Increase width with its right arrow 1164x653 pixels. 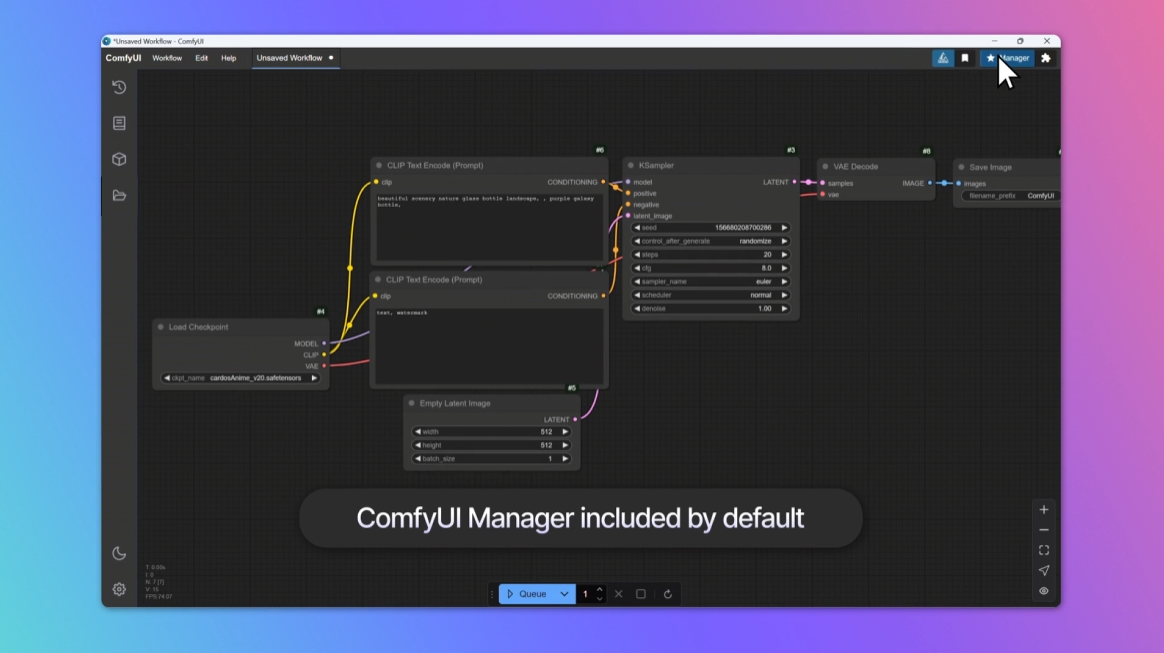(565, 432)
